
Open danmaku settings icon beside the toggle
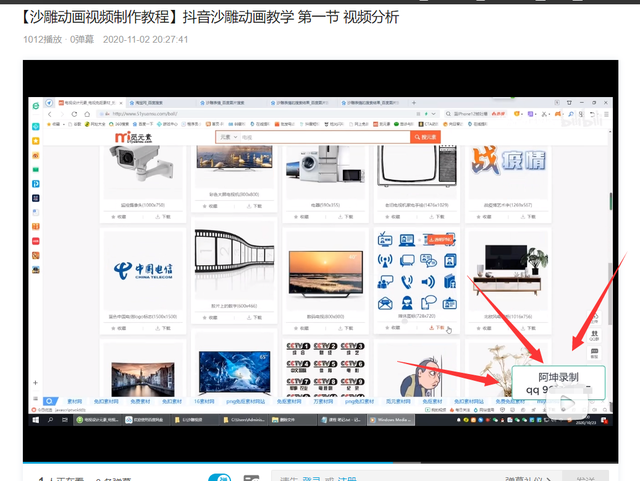251,478
